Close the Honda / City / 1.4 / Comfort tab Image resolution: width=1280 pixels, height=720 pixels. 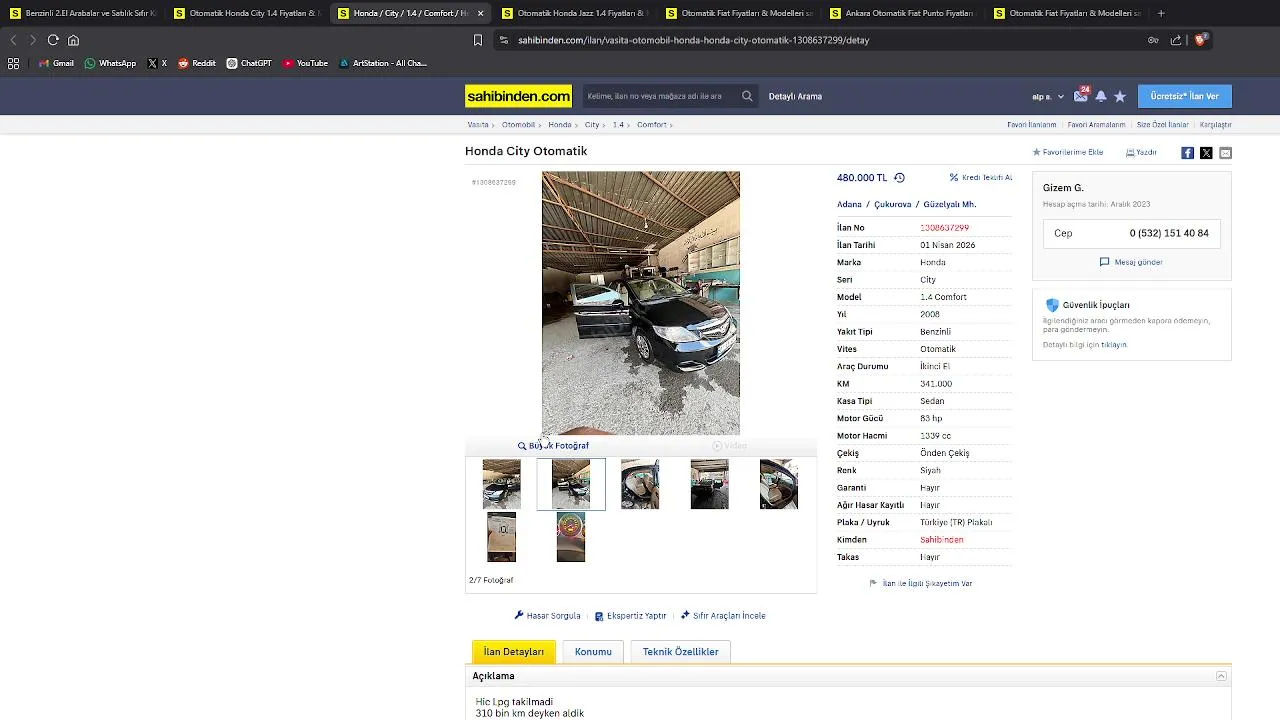click(x=481, y=13)
